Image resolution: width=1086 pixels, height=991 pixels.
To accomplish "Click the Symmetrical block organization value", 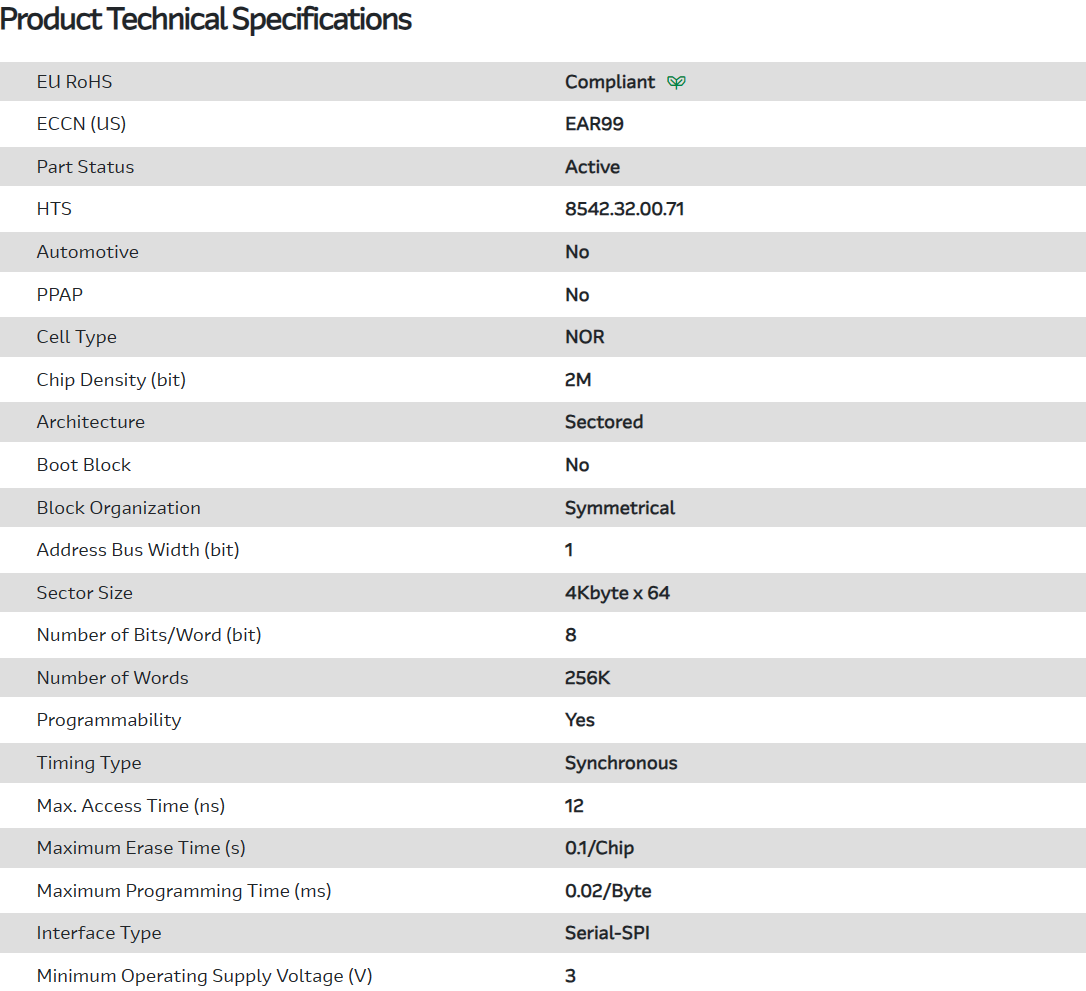I will point(619,508).
